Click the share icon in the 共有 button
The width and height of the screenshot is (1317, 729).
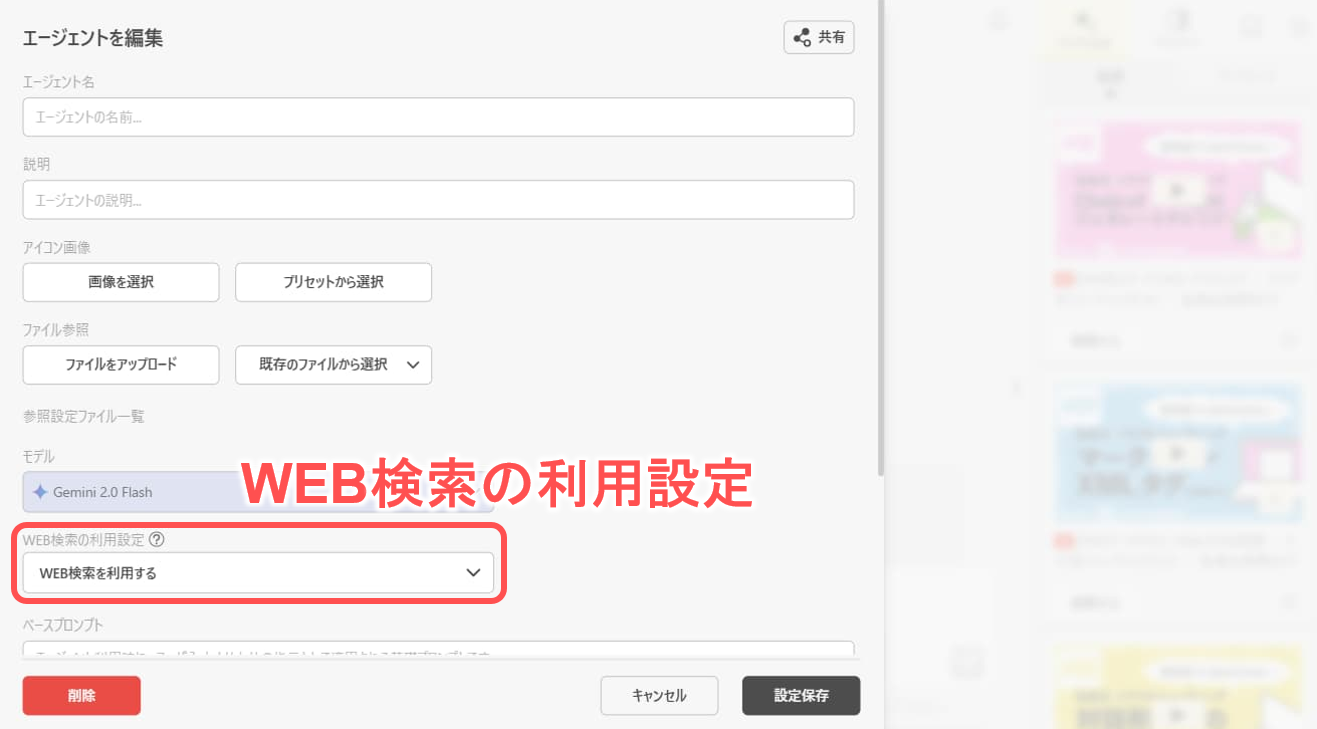801,38
